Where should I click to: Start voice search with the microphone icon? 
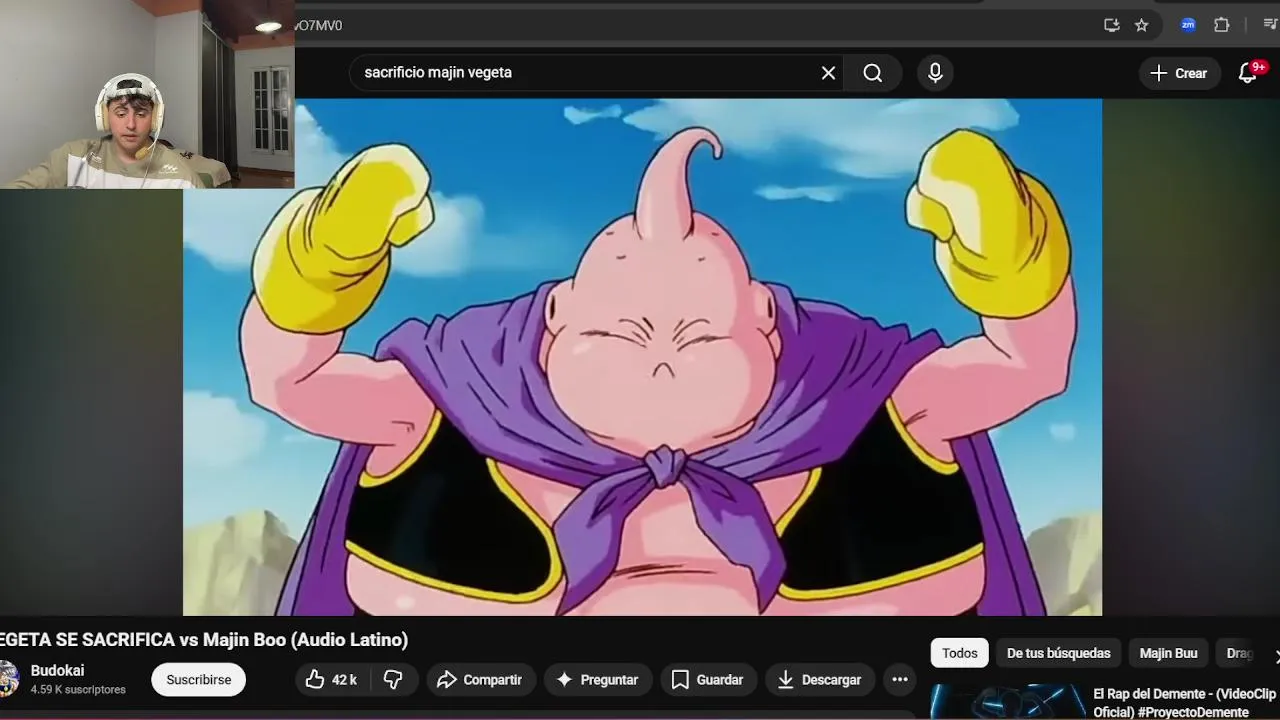click(935, 73)
